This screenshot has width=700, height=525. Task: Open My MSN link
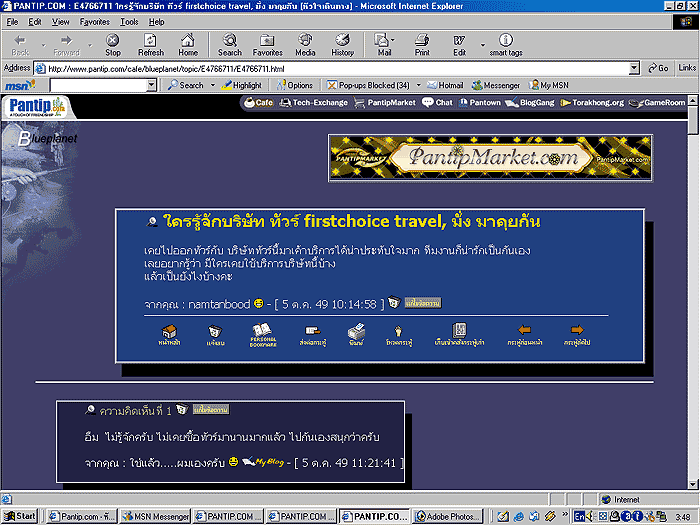549,85
